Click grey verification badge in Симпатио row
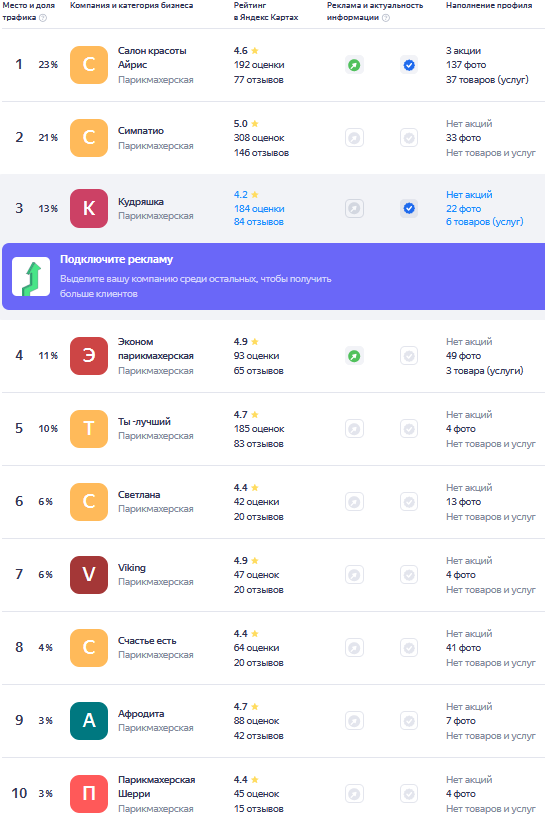Viewport: 545px width, 825px height. click(409, 138)
